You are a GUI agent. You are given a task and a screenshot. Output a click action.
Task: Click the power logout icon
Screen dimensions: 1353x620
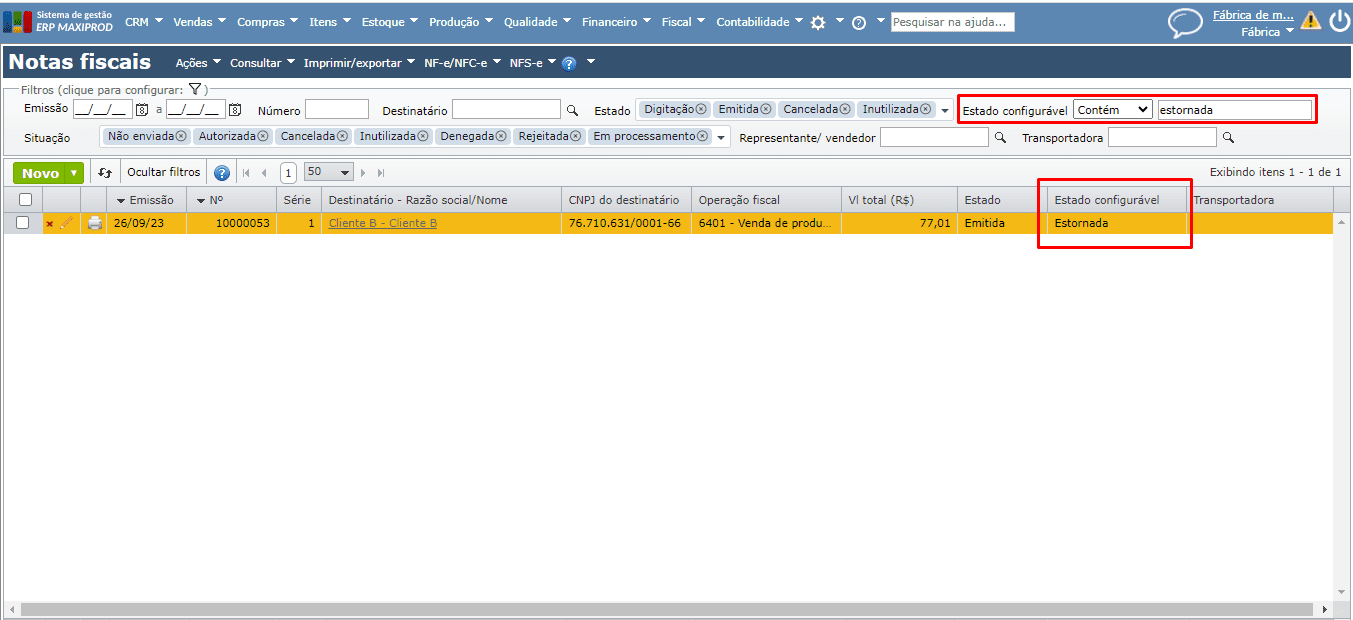pyautogui.click(x=1339, y=20)
